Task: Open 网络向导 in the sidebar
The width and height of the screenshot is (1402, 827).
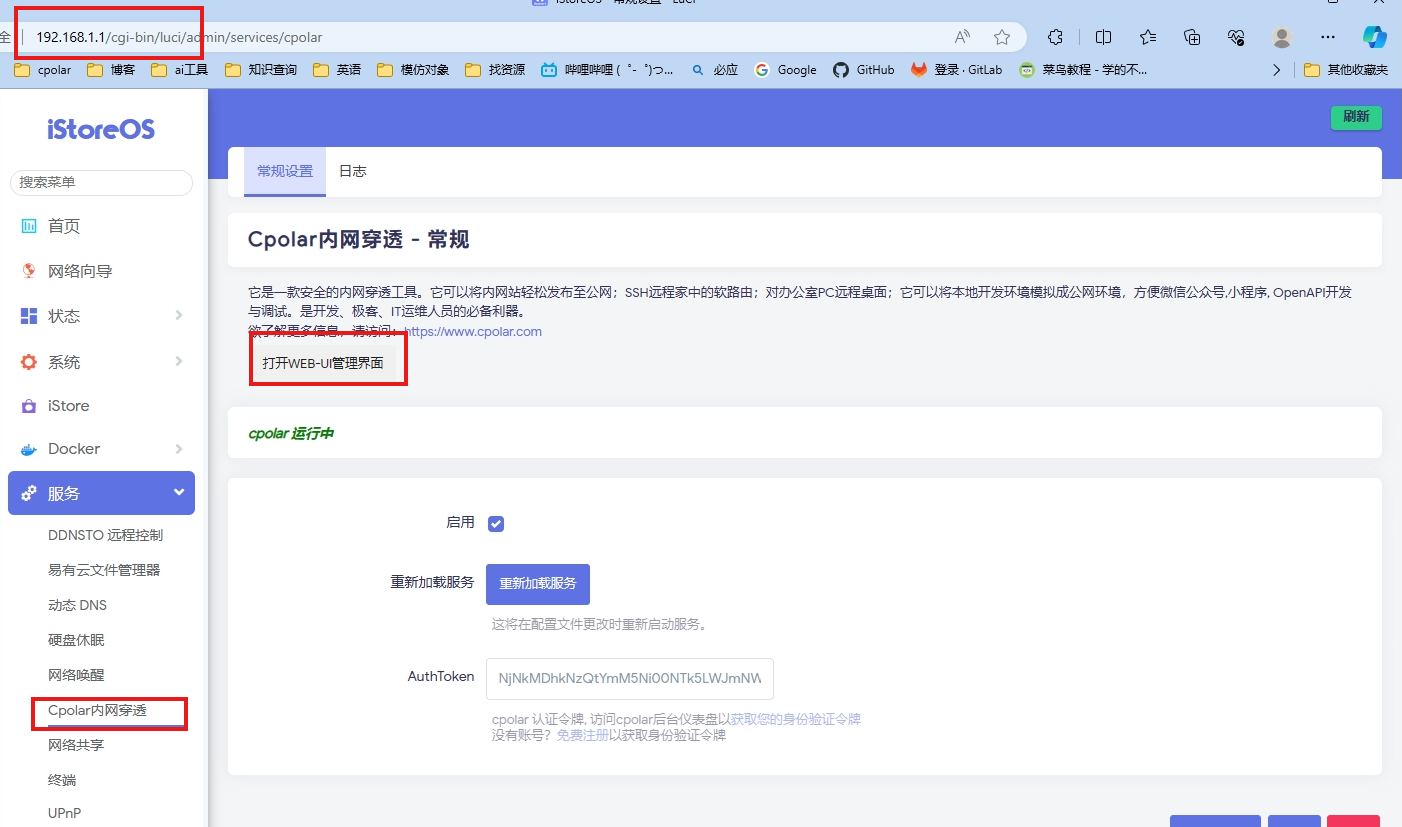Action: point(101,271)
